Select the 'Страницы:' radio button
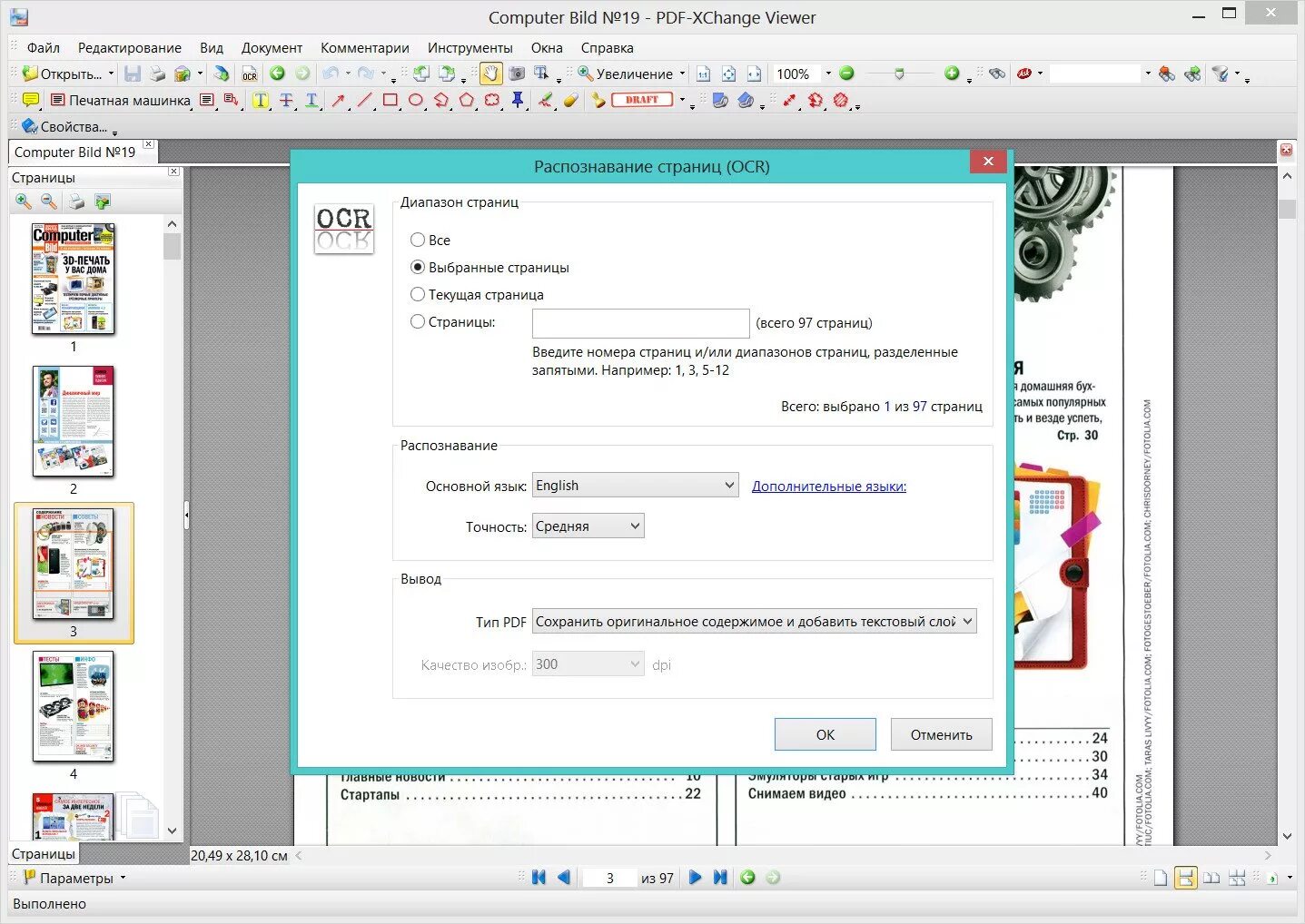The image size is (1305, 924). point(418,321)
